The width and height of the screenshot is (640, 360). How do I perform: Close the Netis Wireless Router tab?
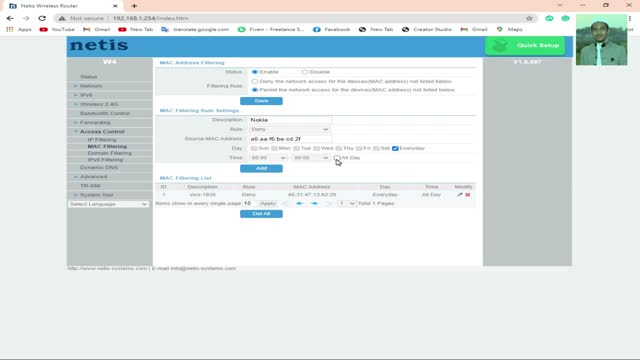[115, 6]
